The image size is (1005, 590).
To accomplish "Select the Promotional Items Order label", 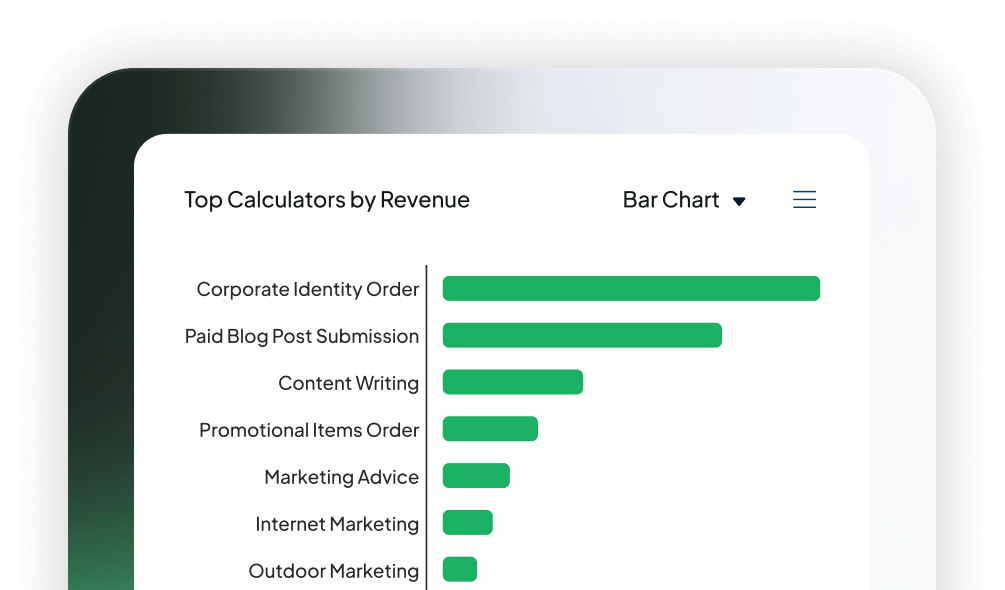I will (x=309, y=430).
